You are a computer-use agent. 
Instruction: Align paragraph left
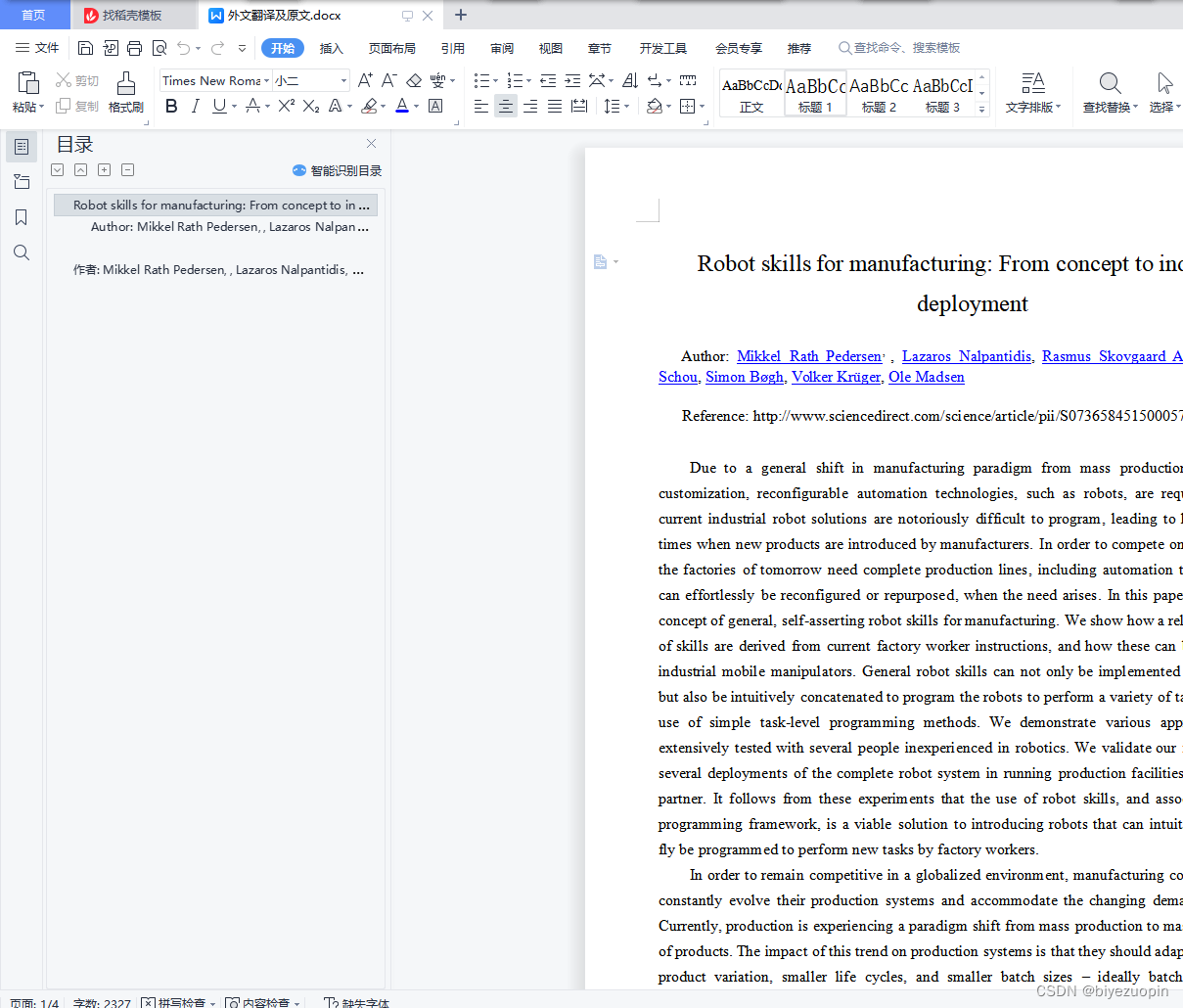(481, 106)
